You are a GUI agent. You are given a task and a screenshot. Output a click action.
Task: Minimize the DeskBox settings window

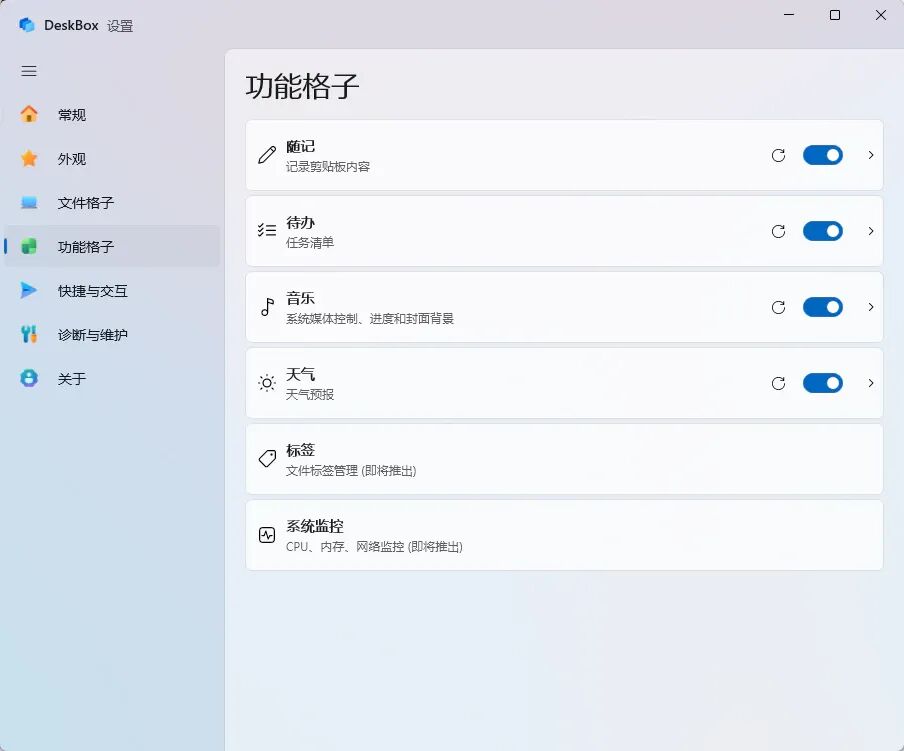pyautogui.click(x=789, y=15)
